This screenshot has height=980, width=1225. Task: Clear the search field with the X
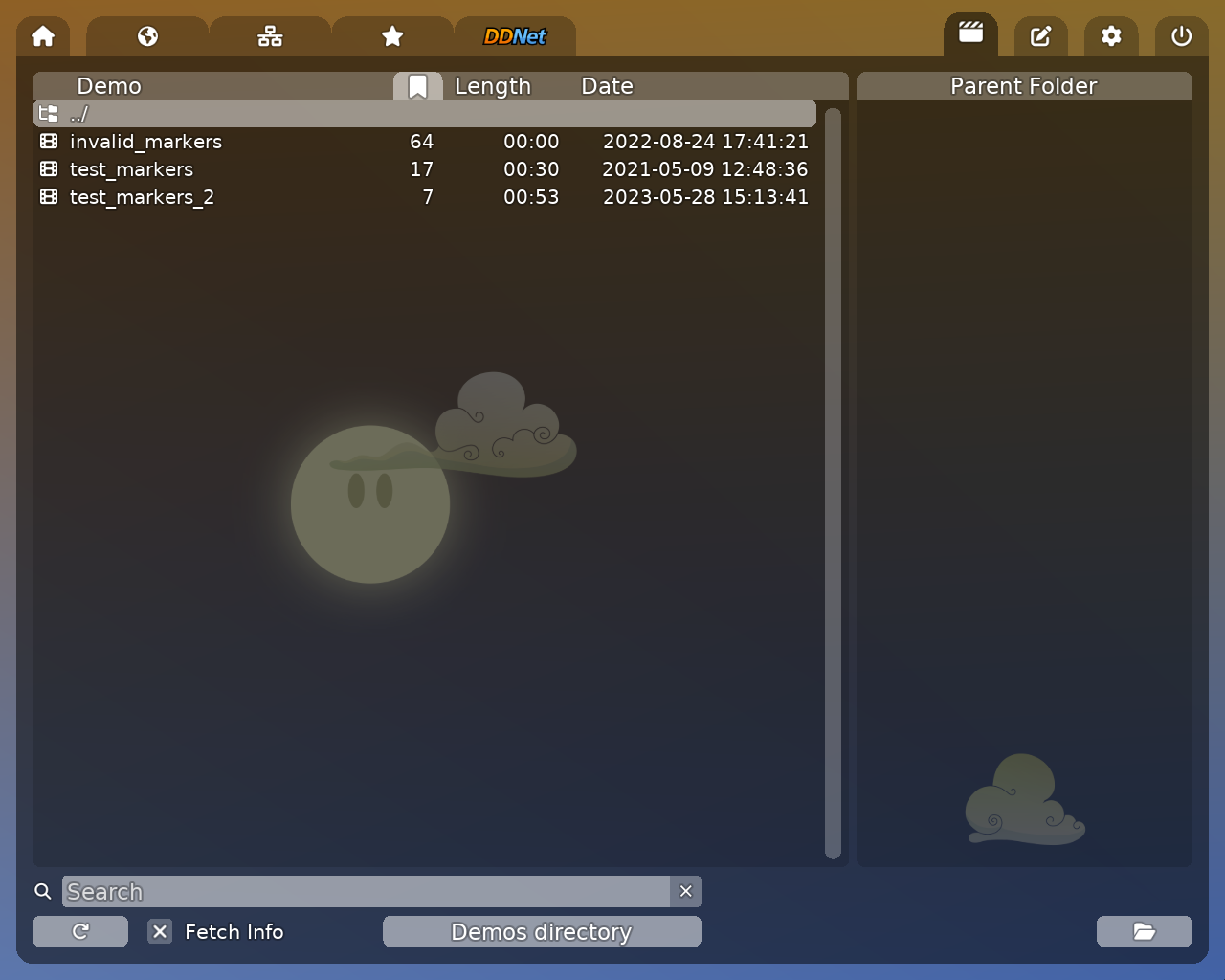click(685, 891)
